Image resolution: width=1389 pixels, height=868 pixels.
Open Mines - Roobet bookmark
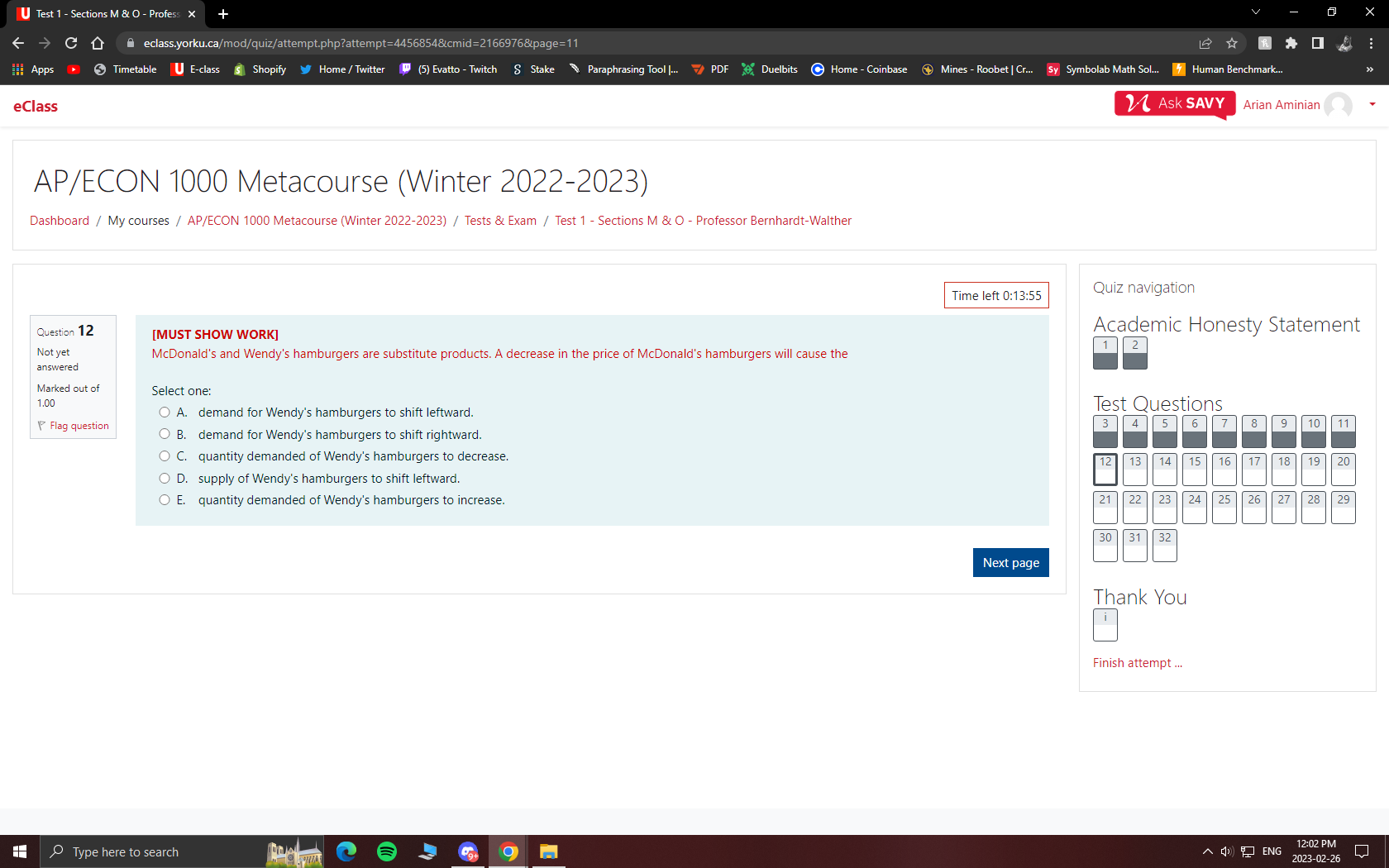pyautogui.click(x=977, y=69)
